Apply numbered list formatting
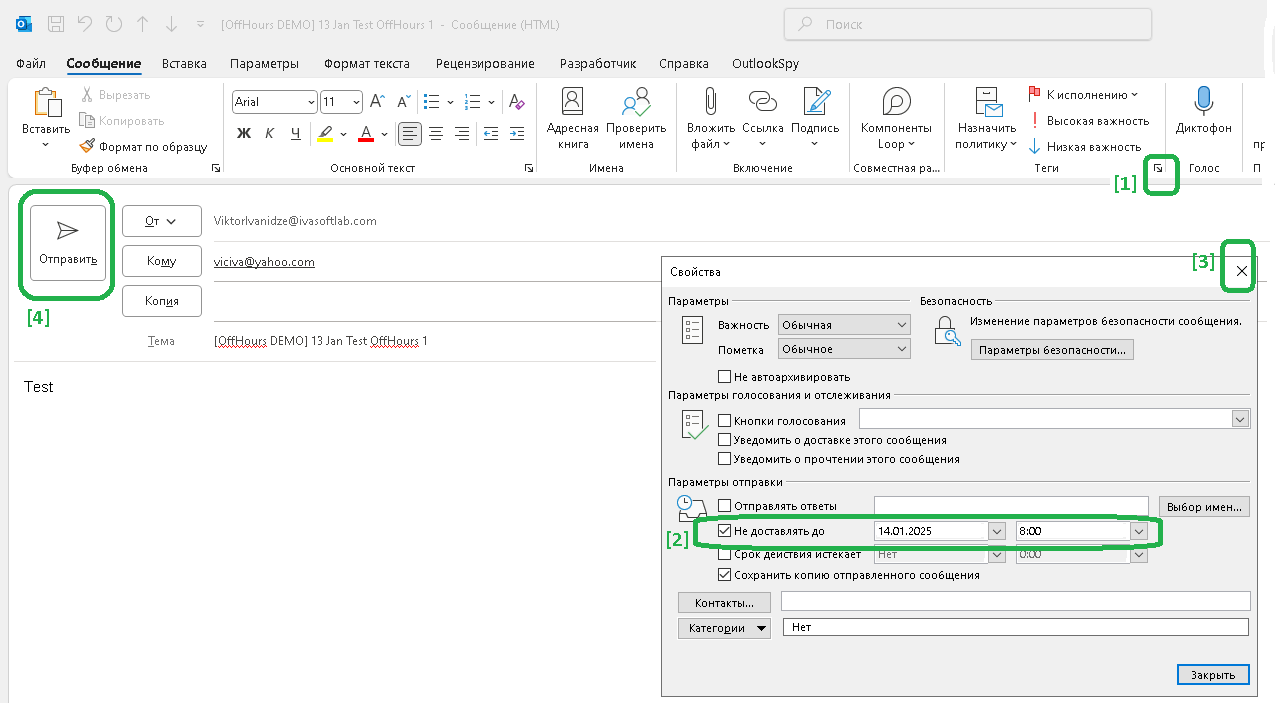The height and width of the screenshot is (703, 1275). [474, 102]
